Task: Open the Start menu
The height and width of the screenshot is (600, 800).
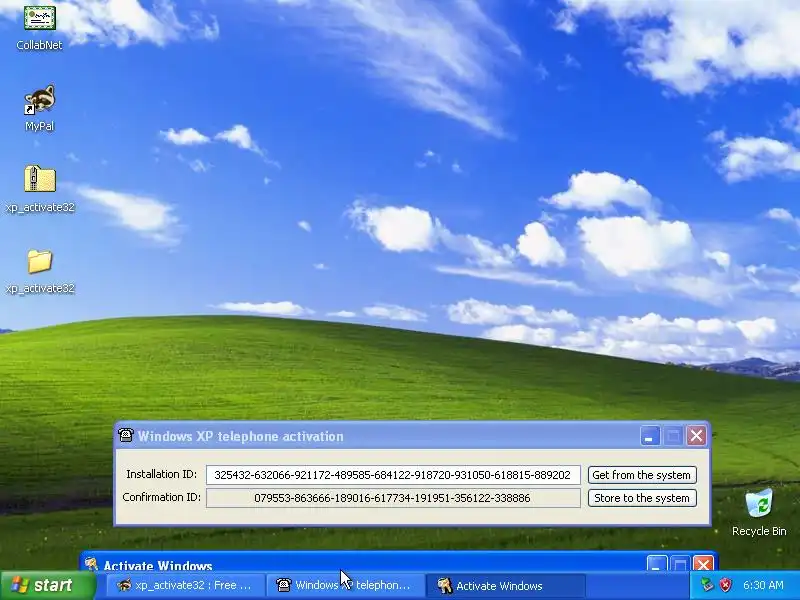Action: (x=48, y=585)
